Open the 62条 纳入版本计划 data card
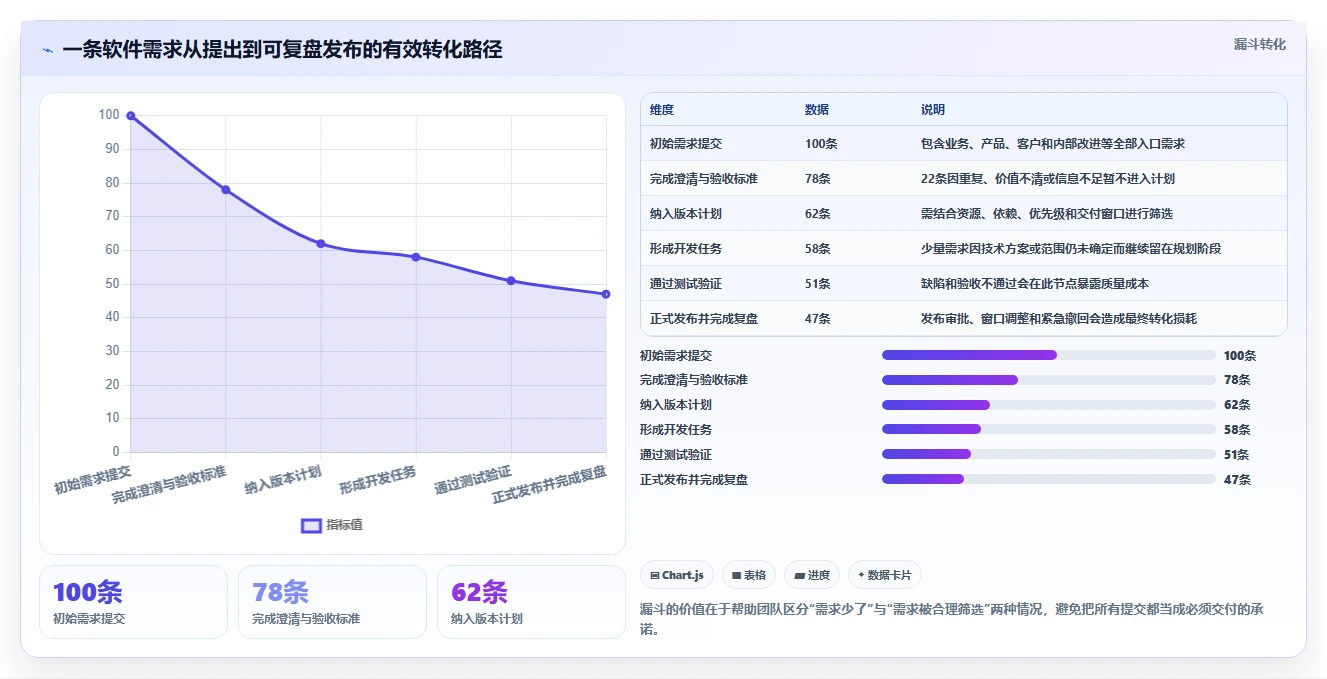The image size is (1327, 679). pos(531,602)
